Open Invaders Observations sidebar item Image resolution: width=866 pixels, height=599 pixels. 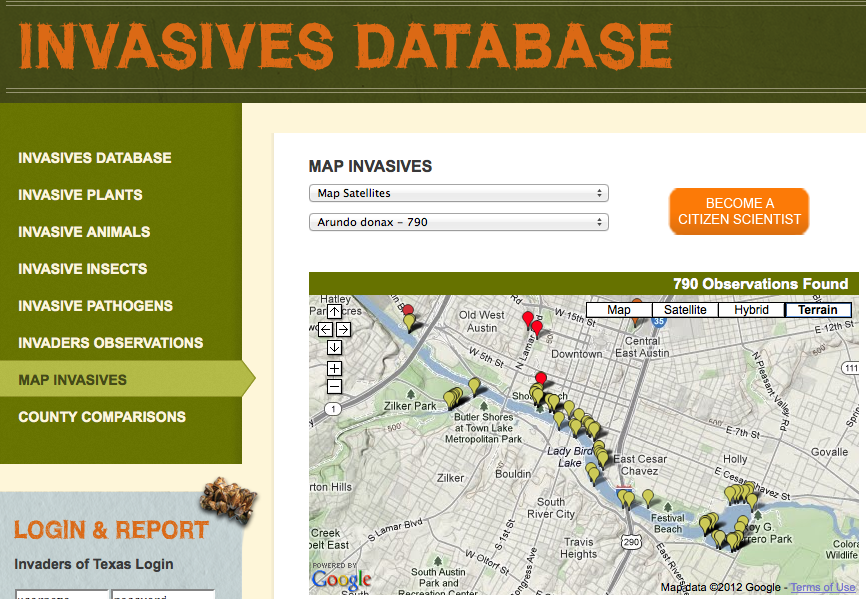(110, 343)
